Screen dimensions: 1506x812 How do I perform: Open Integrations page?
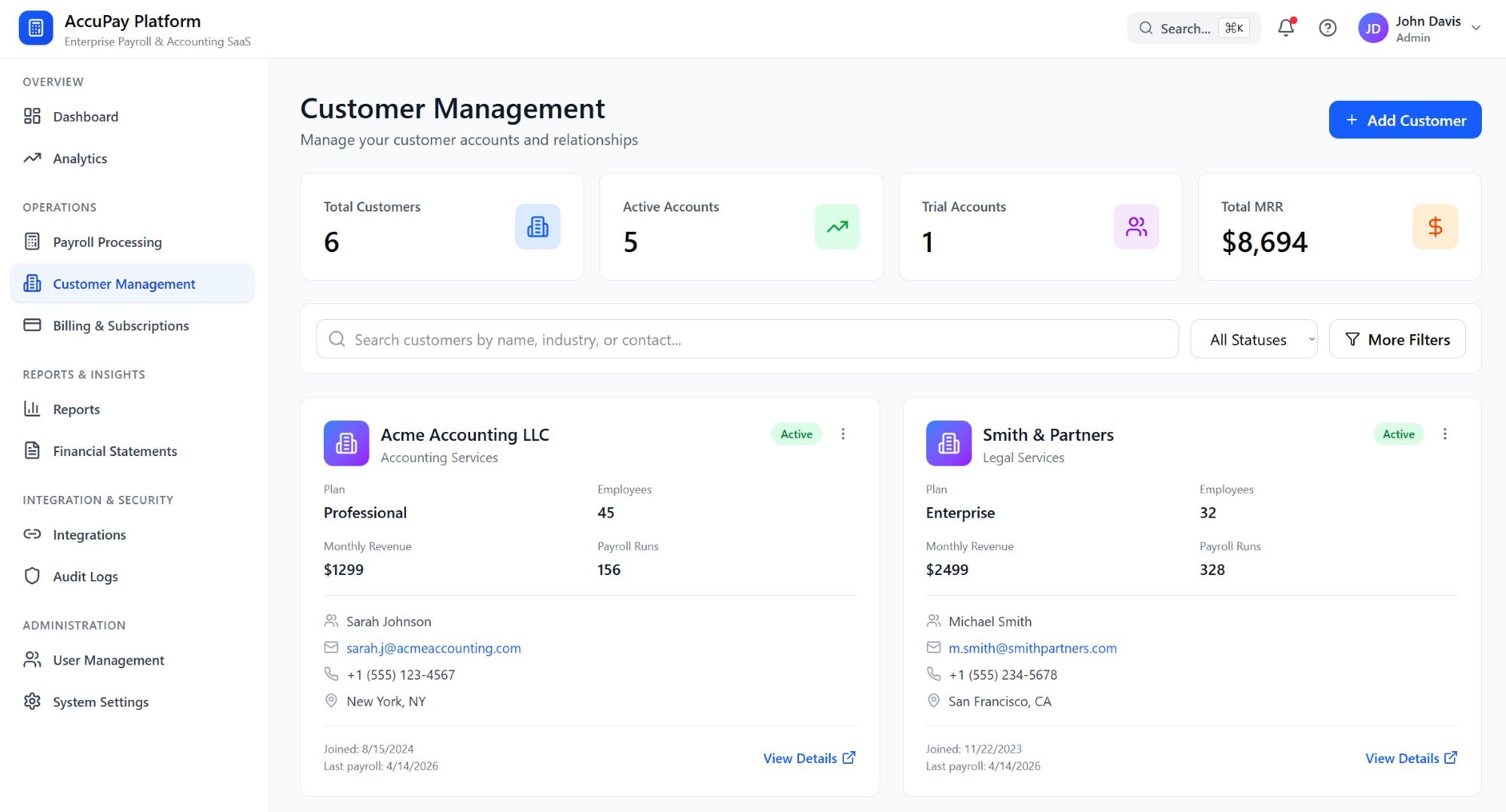point(133,534)
